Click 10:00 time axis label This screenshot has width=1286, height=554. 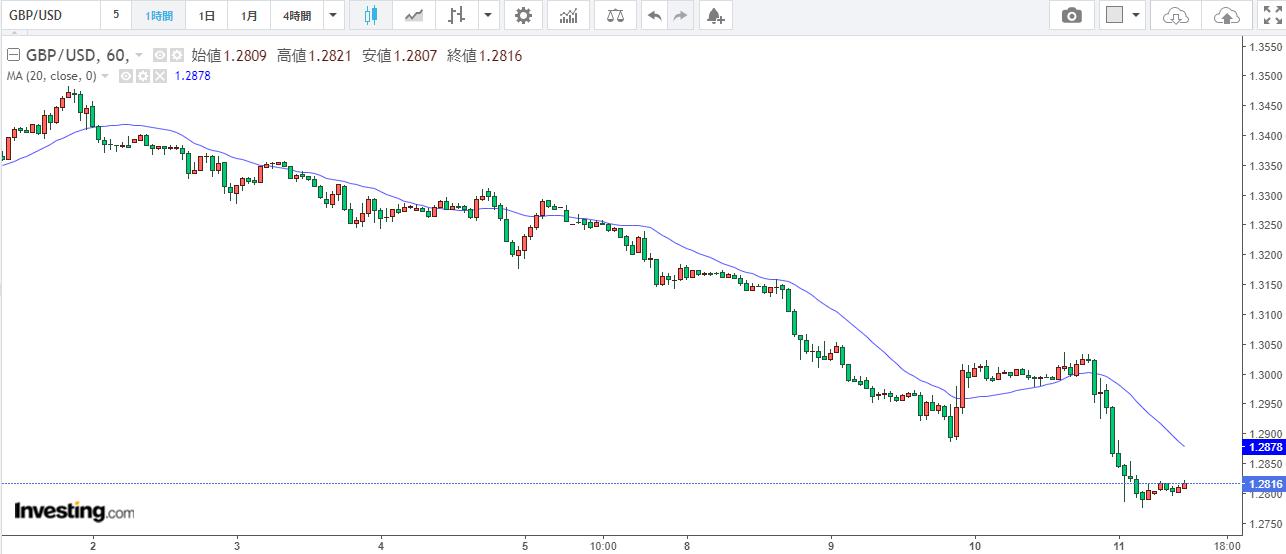tap(604, 546)
